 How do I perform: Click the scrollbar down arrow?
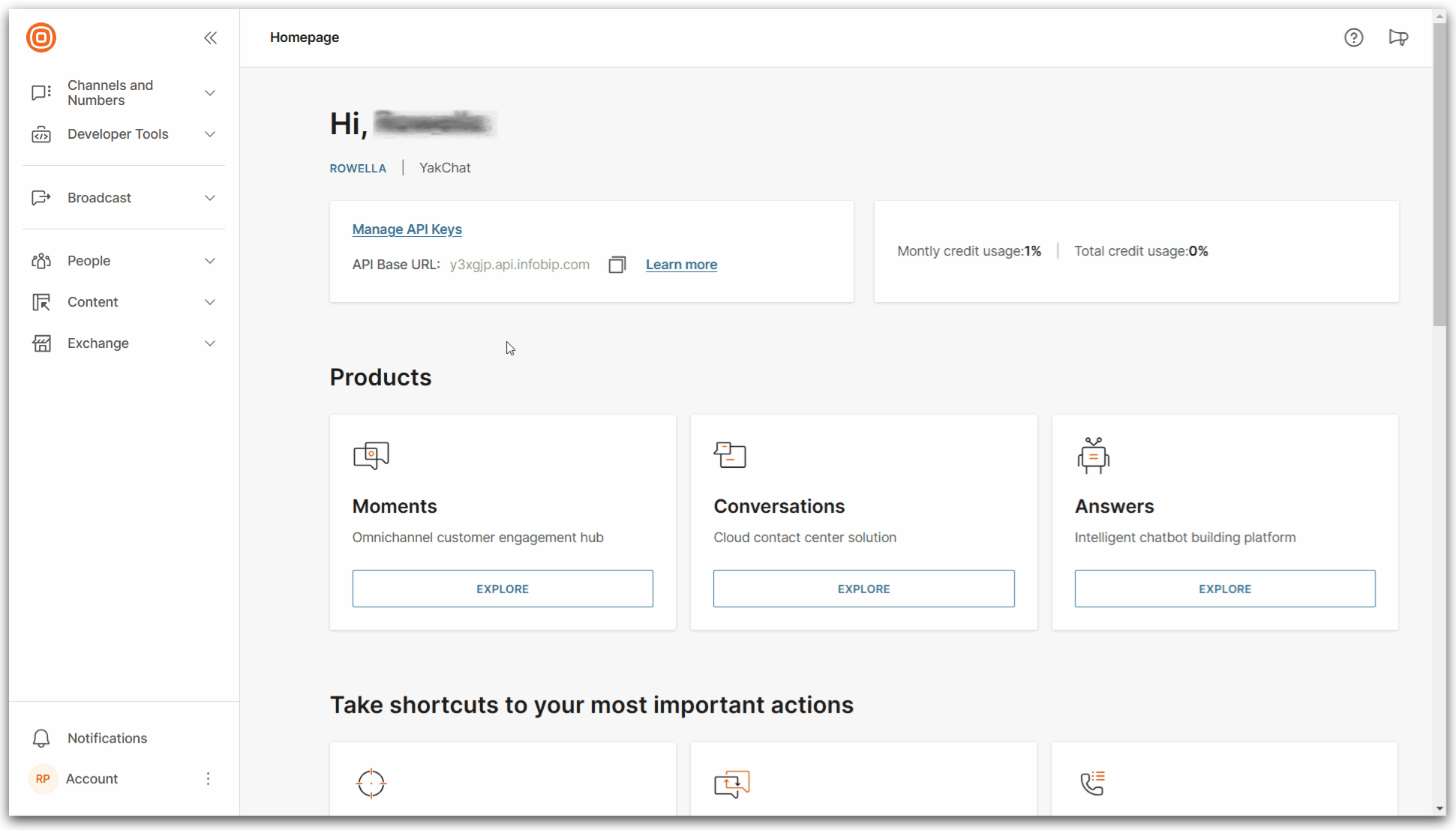tap(1439, 808)
